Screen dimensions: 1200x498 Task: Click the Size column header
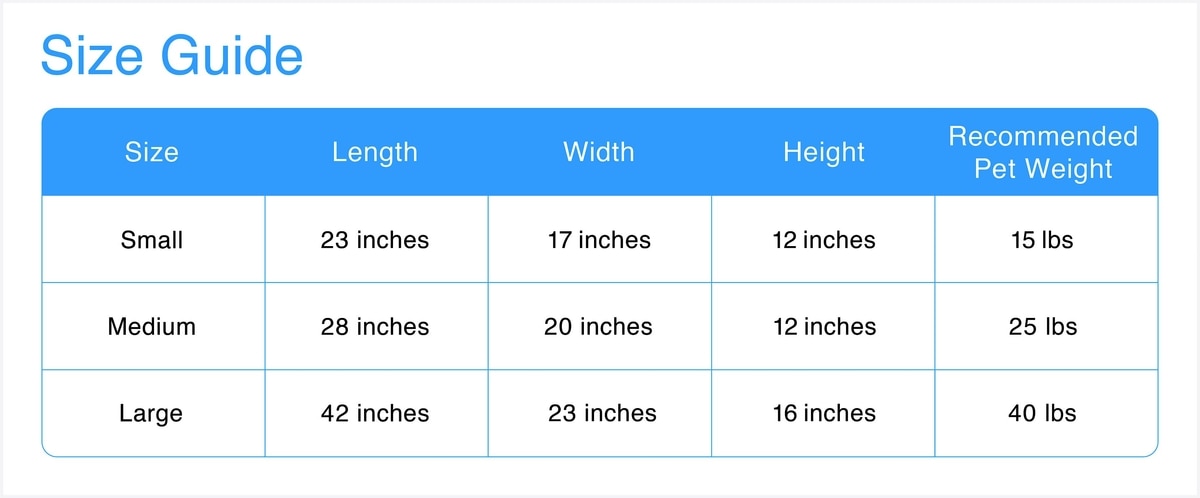click(152, 152)
